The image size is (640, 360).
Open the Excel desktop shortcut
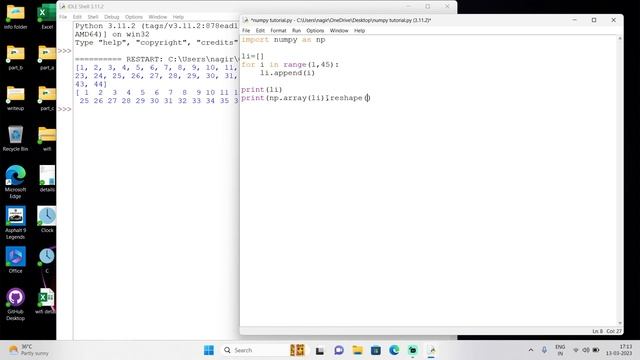[47, 16]
